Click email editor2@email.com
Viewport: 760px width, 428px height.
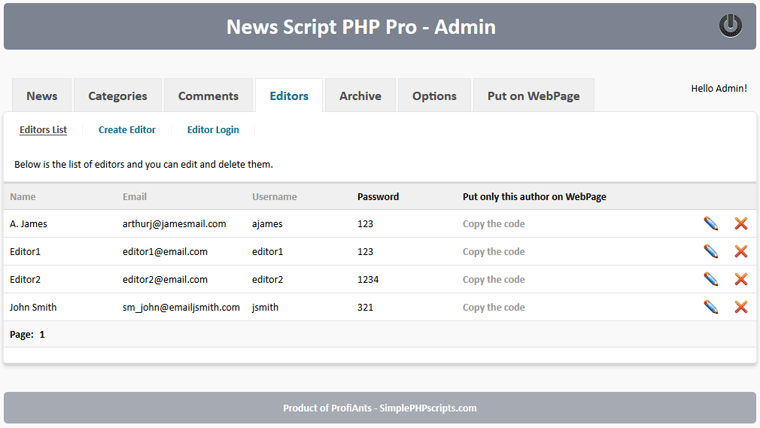tap(165, 279)
